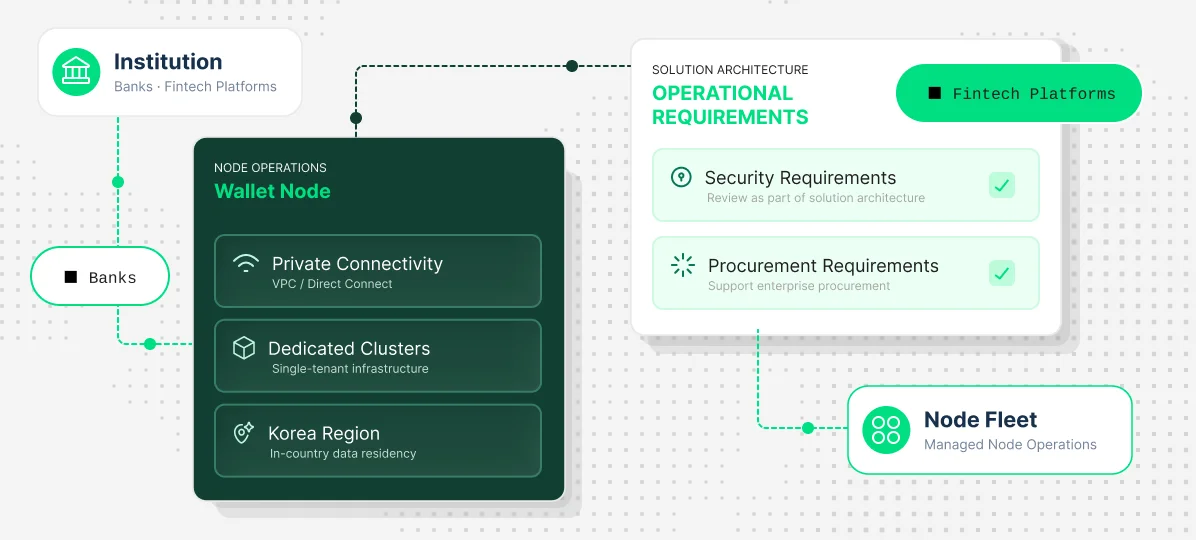1196x540 pixels.
Task: Click the Node Fleet four-circles icon
Action: [x=886, y=430]
